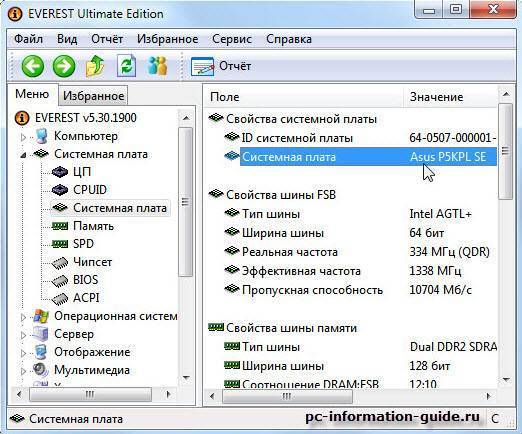Click the details panel vertical scrollbar thumb
Image resolution: width=522 pixels, height=434 pixels.
[x=506, y=151]
